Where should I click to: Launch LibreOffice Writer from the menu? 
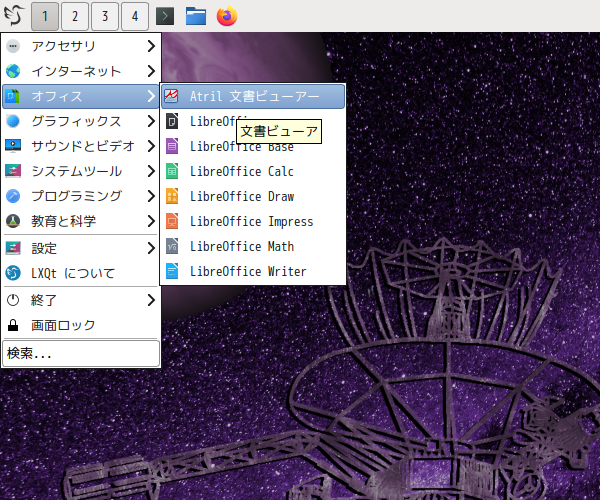pos(253,271)
